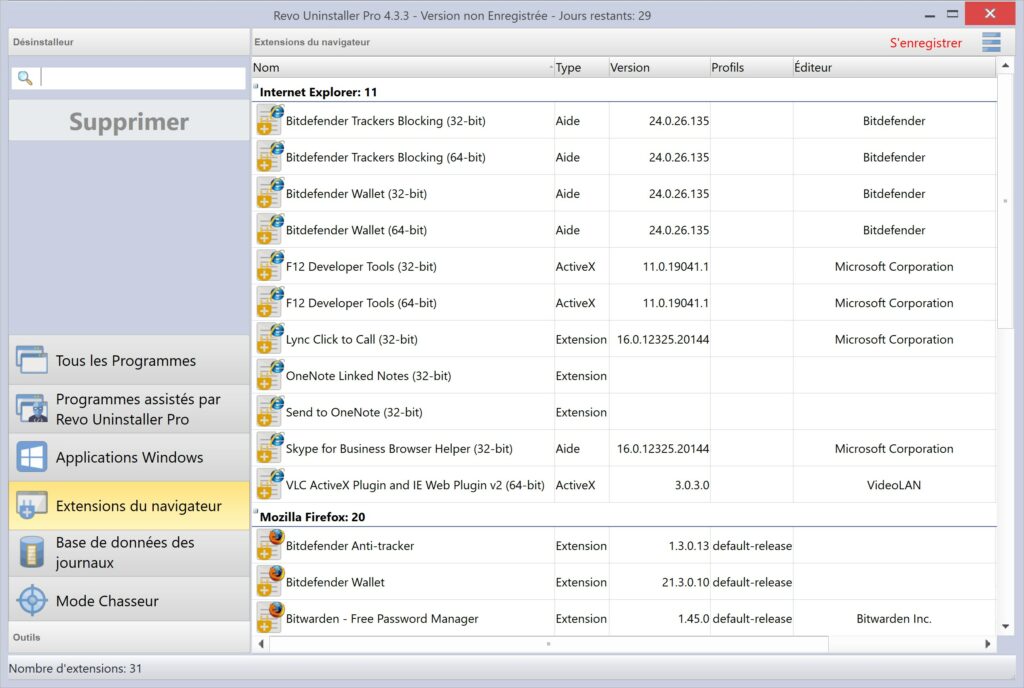Open Programmes assistés par Revo Uninstaller Pro
Image resolution: width=1024 pixels, height=688 pixels.
pos(129,409)
